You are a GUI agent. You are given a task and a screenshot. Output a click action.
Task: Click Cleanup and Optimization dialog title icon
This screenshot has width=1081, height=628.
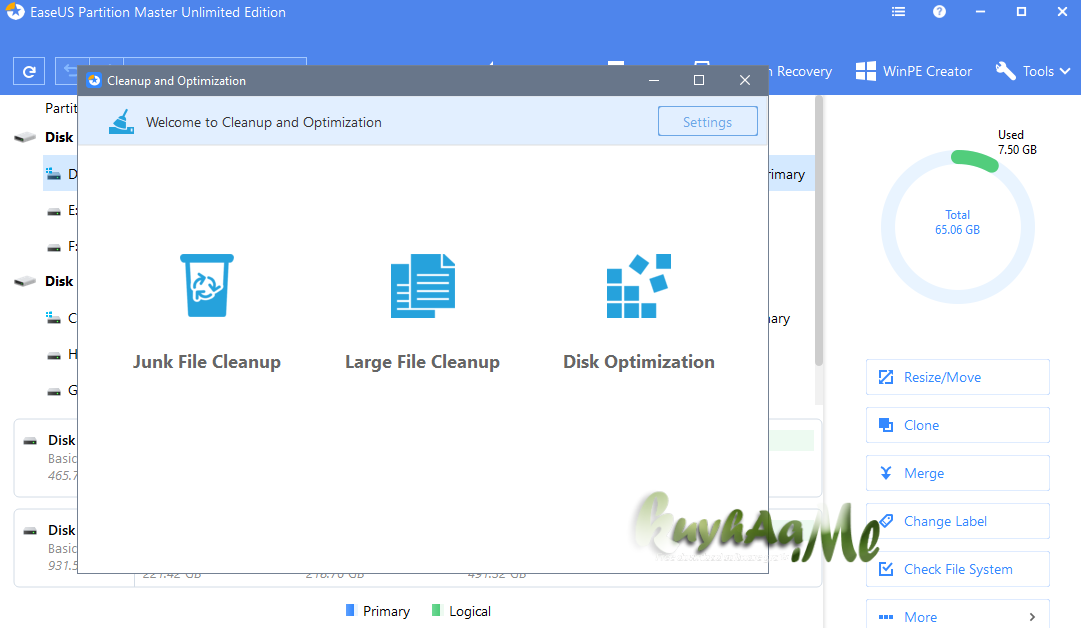point(94,81)
